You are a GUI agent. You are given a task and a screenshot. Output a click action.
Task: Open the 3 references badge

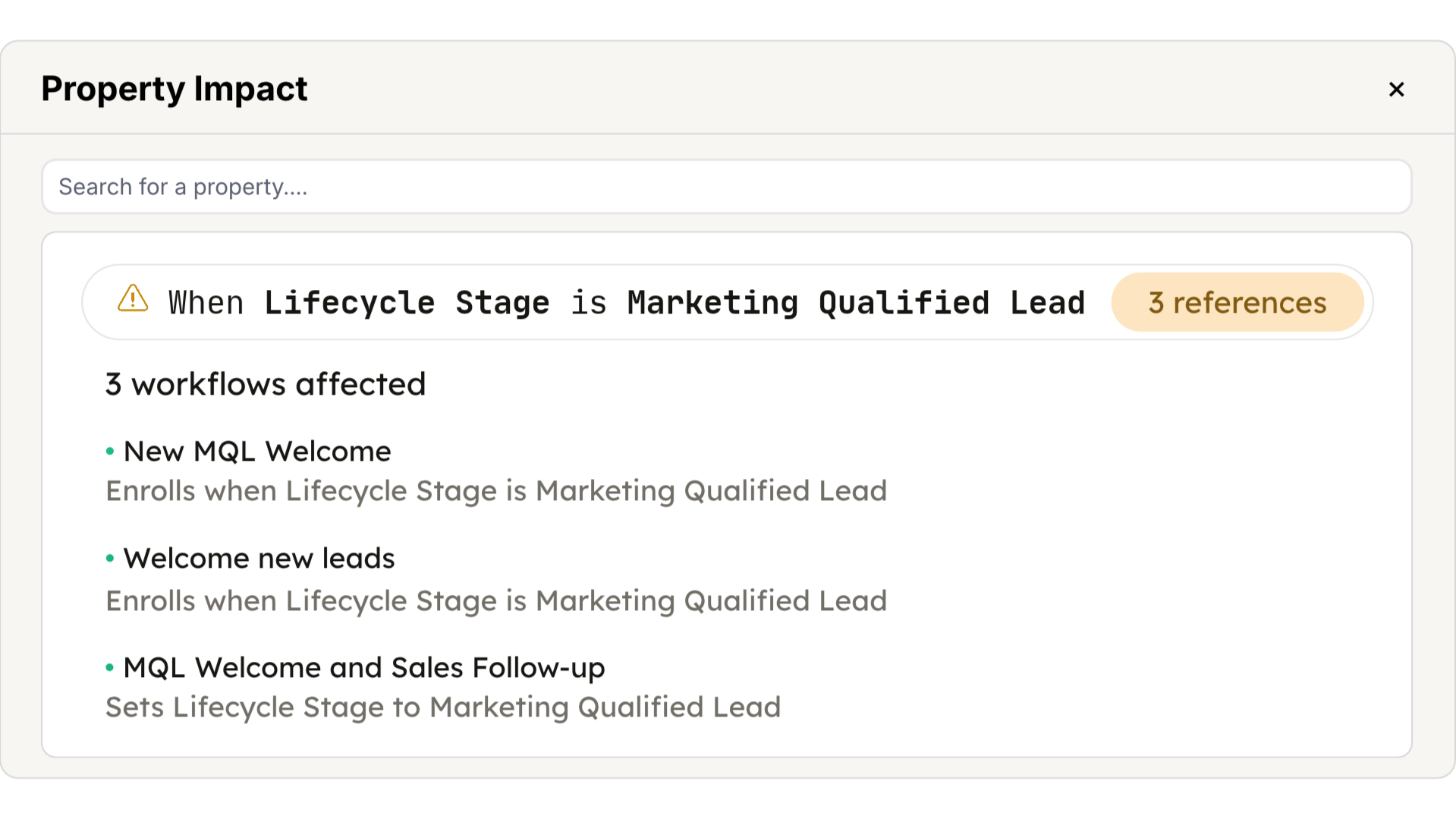click(1237, 302)
